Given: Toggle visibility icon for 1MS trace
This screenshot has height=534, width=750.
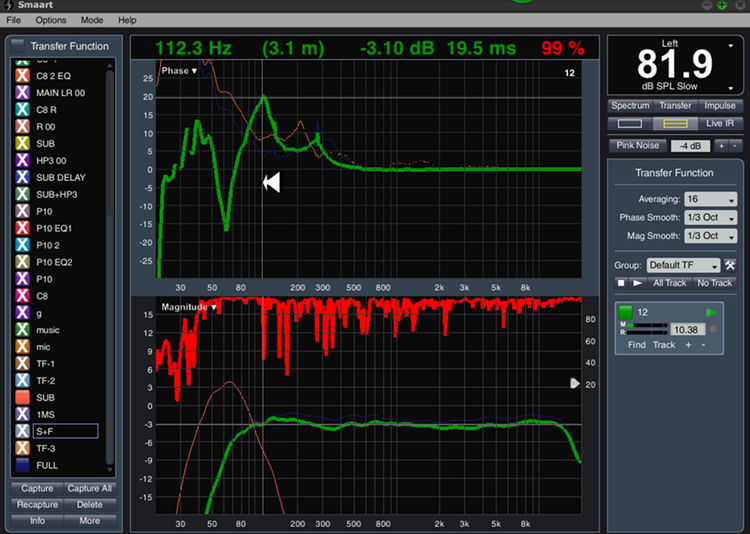Looking at the screenshot, I should point(22,414).
